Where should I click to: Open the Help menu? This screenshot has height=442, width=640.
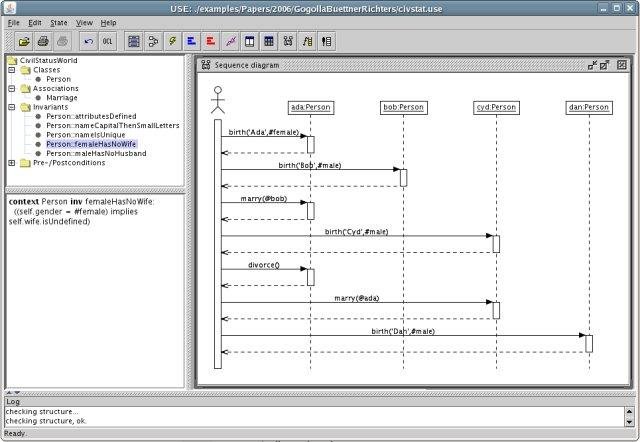tap(109, 23)
